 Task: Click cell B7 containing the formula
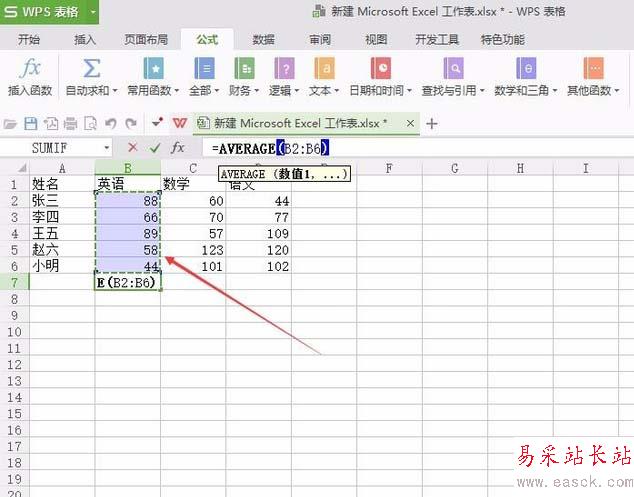pyautogui.click(x=128, y=282)
